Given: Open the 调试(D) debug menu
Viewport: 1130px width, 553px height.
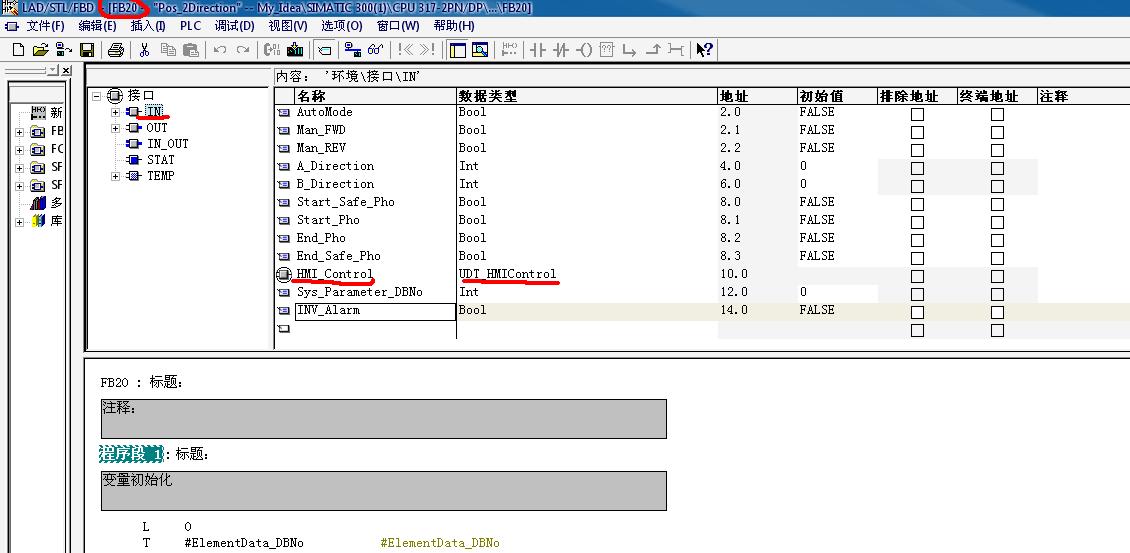Looking at the screenshot, I should [234, 26].
